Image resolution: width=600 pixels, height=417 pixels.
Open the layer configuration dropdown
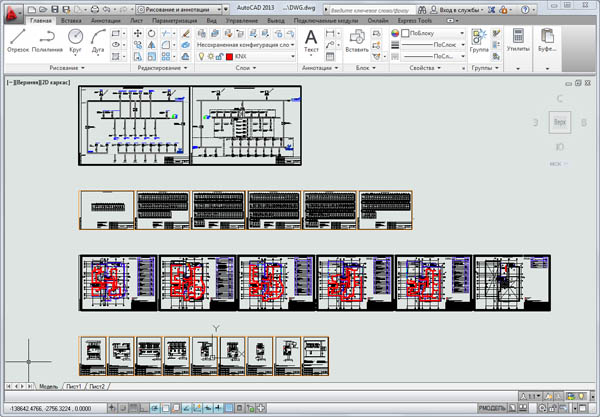[246, 44]
